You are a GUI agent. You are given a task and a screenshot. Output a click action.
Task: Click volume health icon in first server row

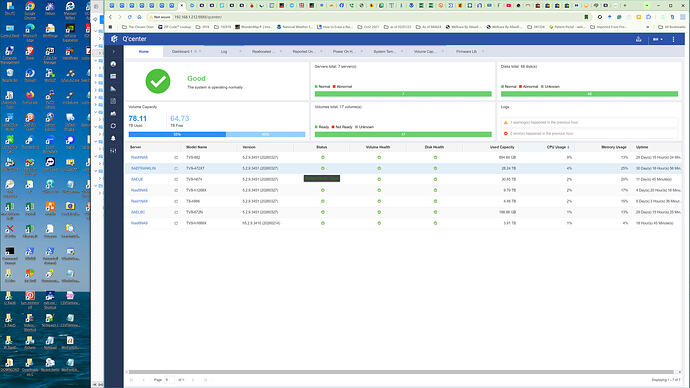379,157
